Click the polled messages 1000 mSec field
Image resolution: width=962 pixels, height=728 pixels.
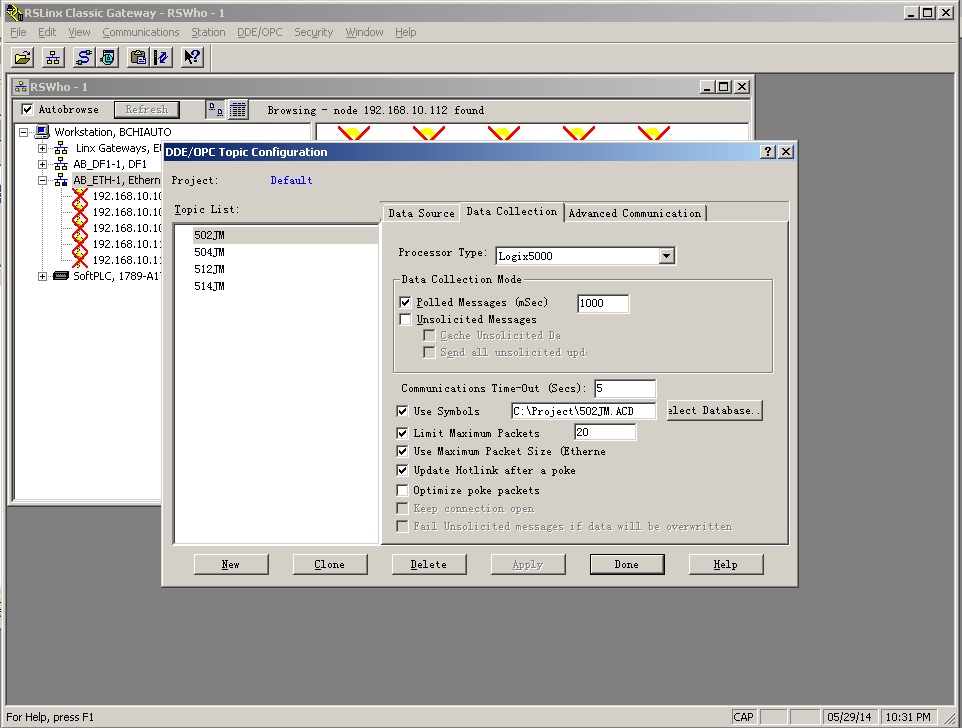click(x=603, y=303)
